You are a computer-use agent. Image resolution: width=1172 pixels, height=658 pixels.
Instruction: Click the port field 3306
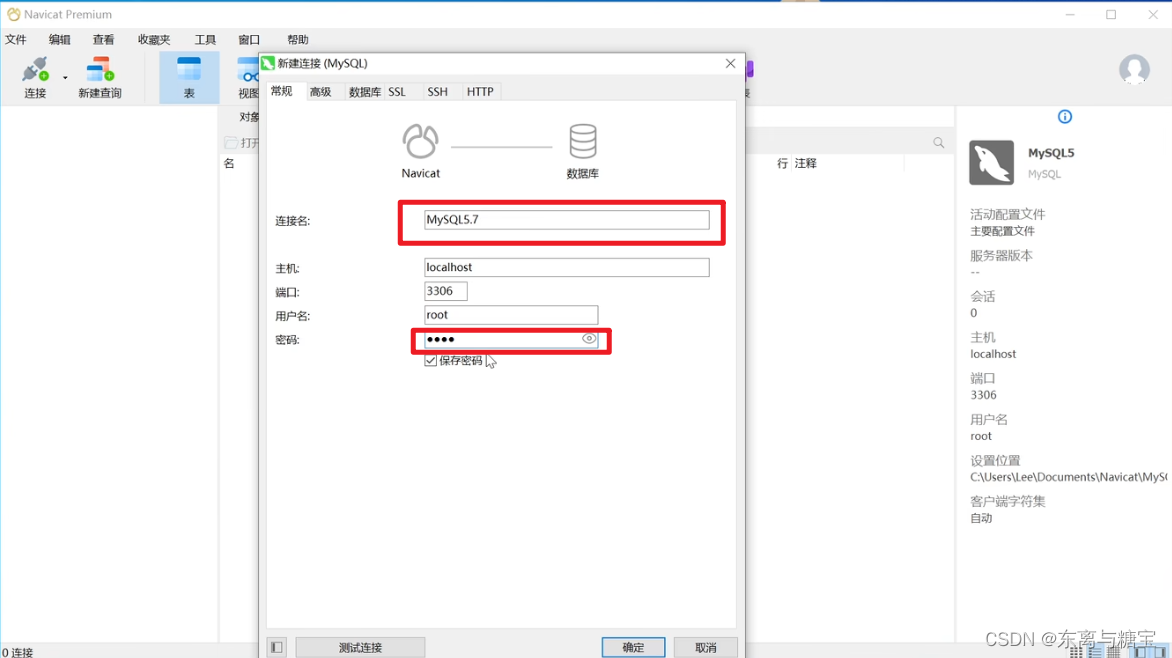pyautogui.click(x=445, y=291)
